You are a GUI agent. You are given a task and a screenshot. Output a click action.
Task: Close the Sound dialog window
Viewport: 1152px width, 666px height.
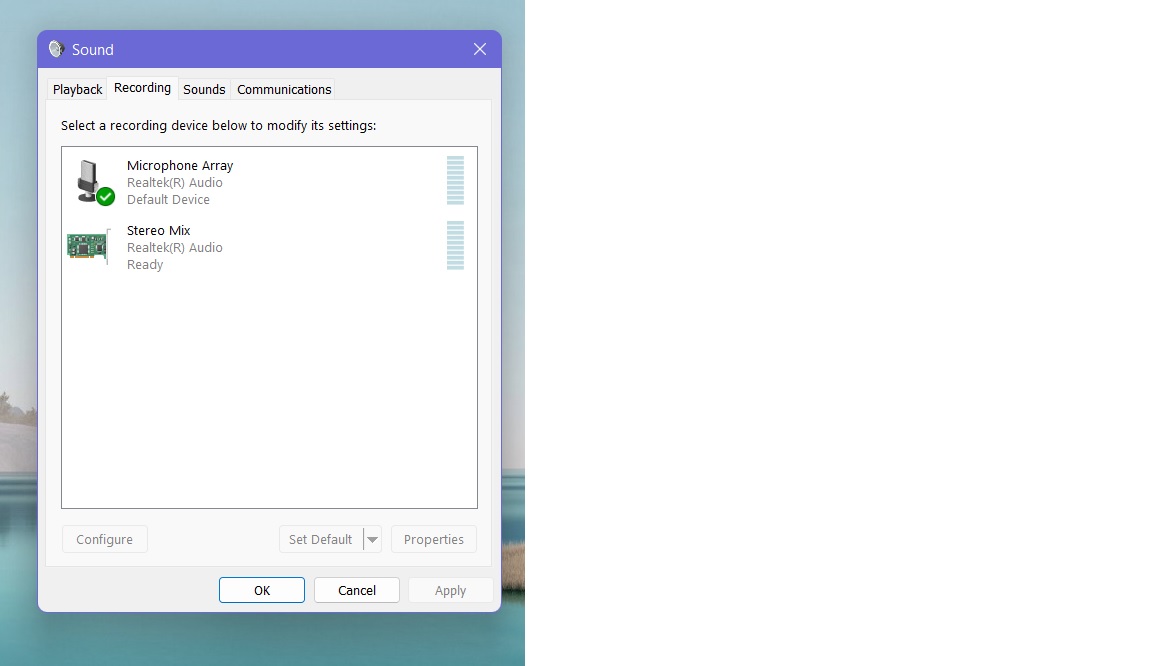click(480, 49)
